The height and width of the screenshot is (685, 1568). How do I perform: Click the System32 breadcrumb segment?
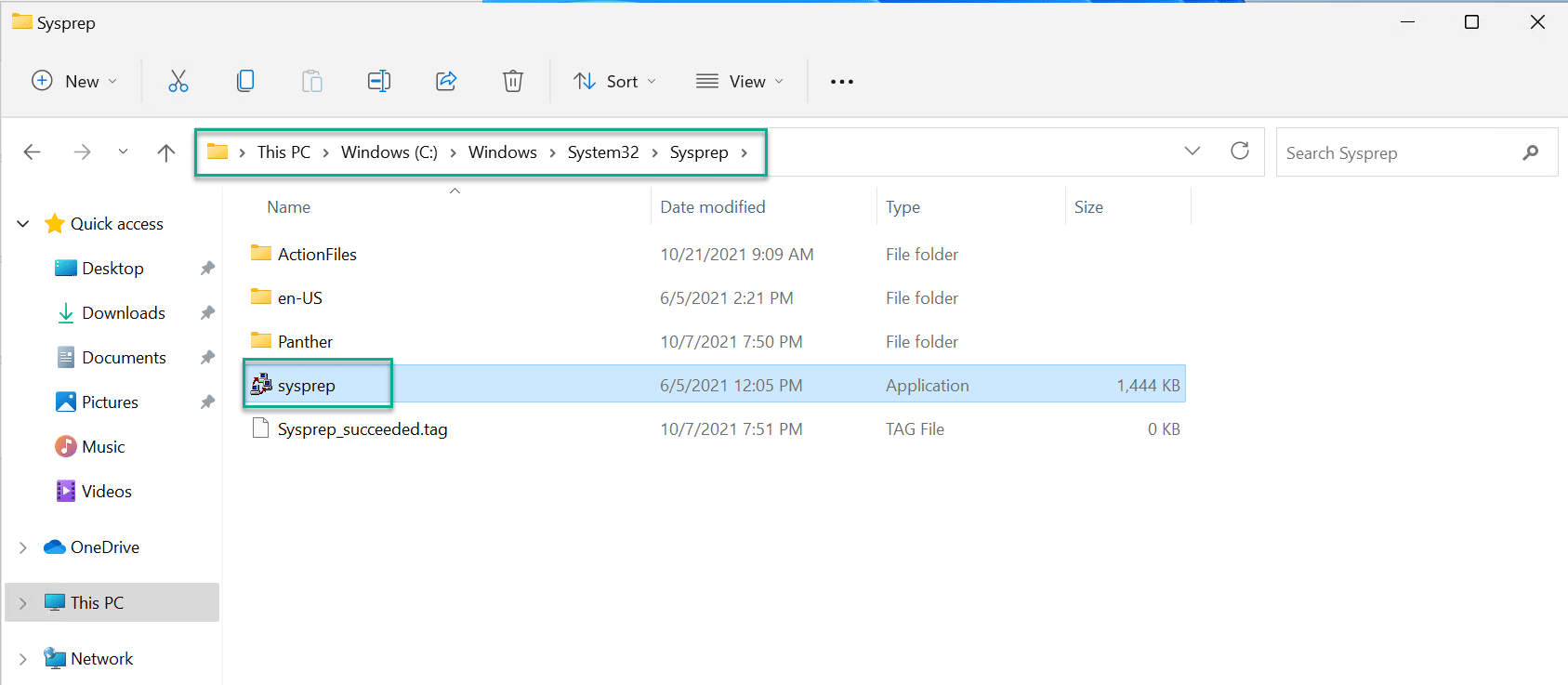tap(603, 152)
